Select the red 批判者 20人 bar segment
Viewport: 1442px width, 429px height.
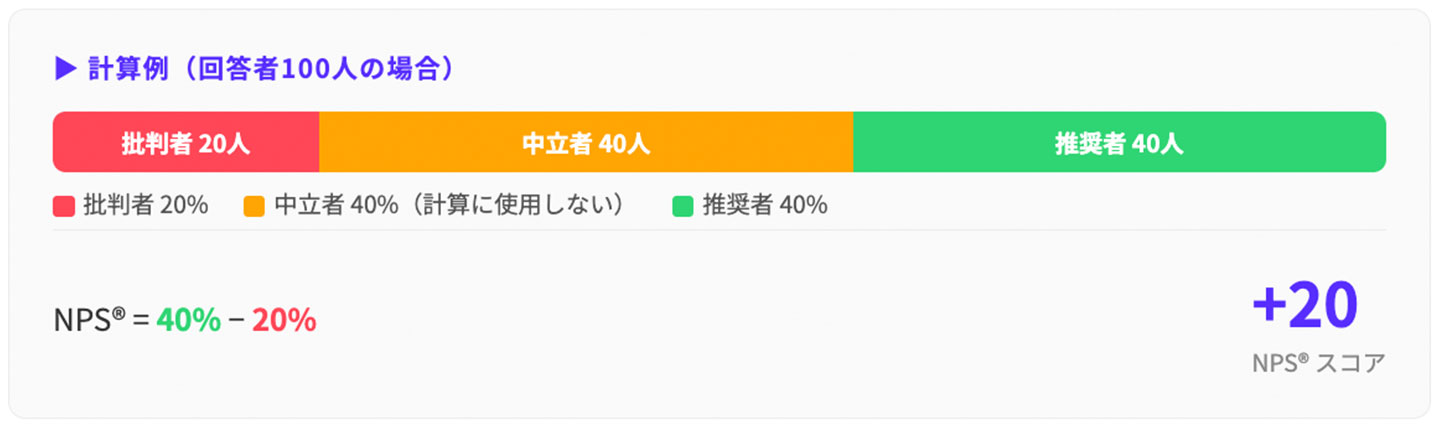click(186, 142)
